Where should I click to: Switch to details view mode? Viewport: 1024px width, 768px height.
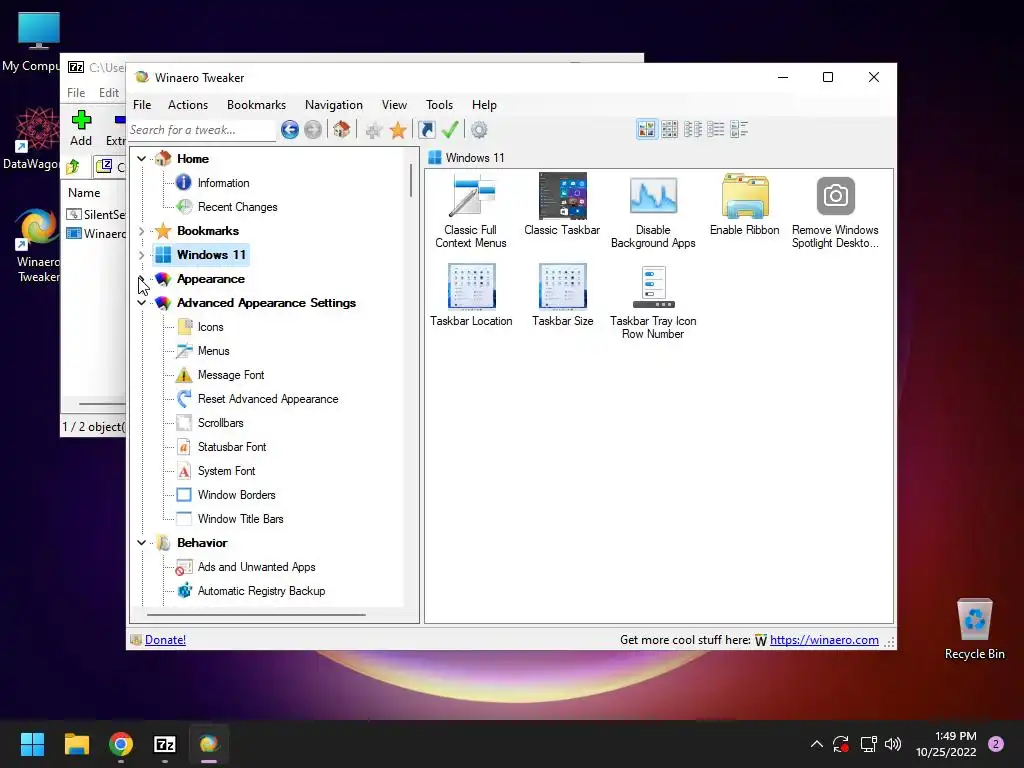(x=739, y=129)
